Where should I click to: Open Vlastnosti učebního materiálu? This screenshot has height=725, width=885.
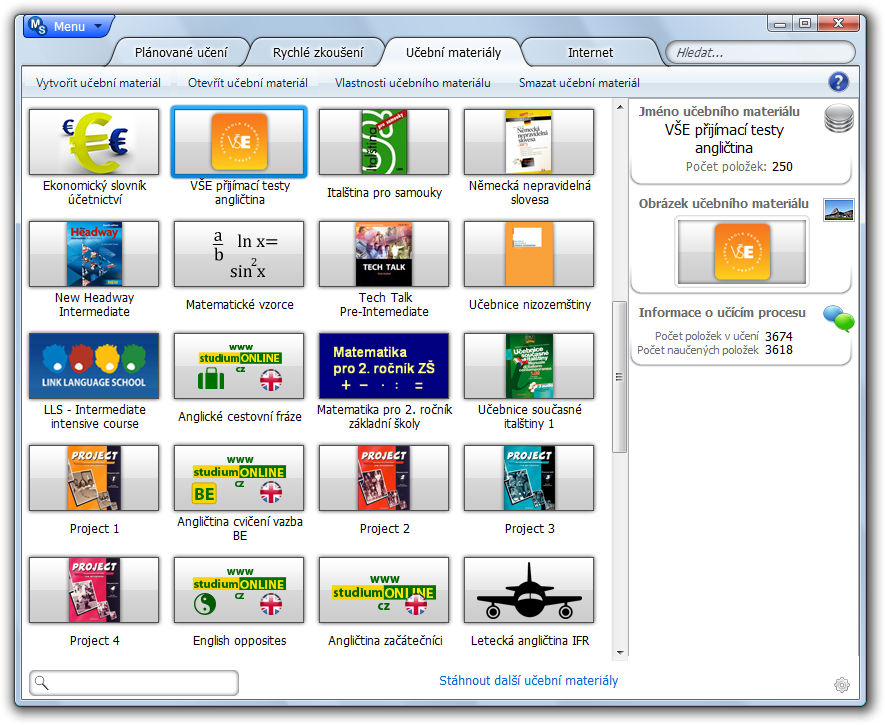[x=413, y=83]
